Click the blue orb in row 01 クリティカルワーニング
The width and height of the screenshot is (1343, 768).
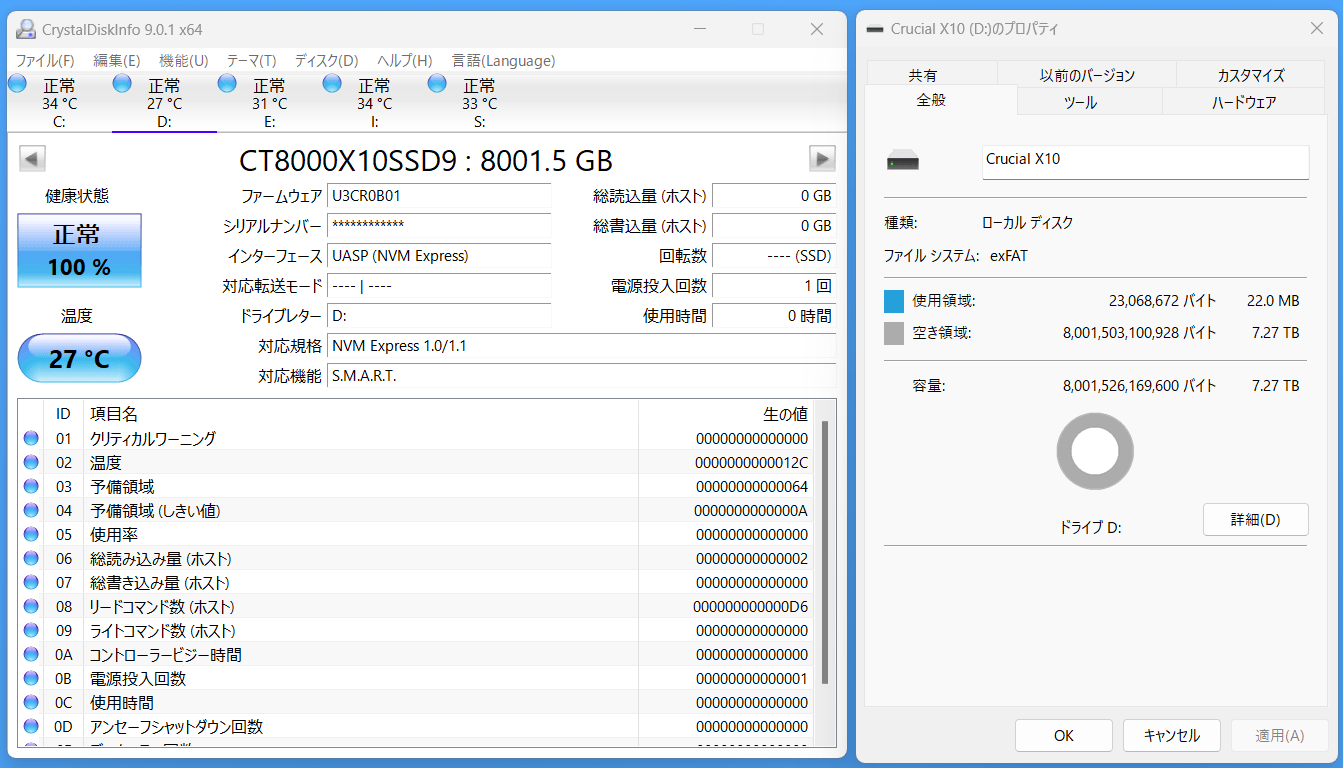coord(31,438)
